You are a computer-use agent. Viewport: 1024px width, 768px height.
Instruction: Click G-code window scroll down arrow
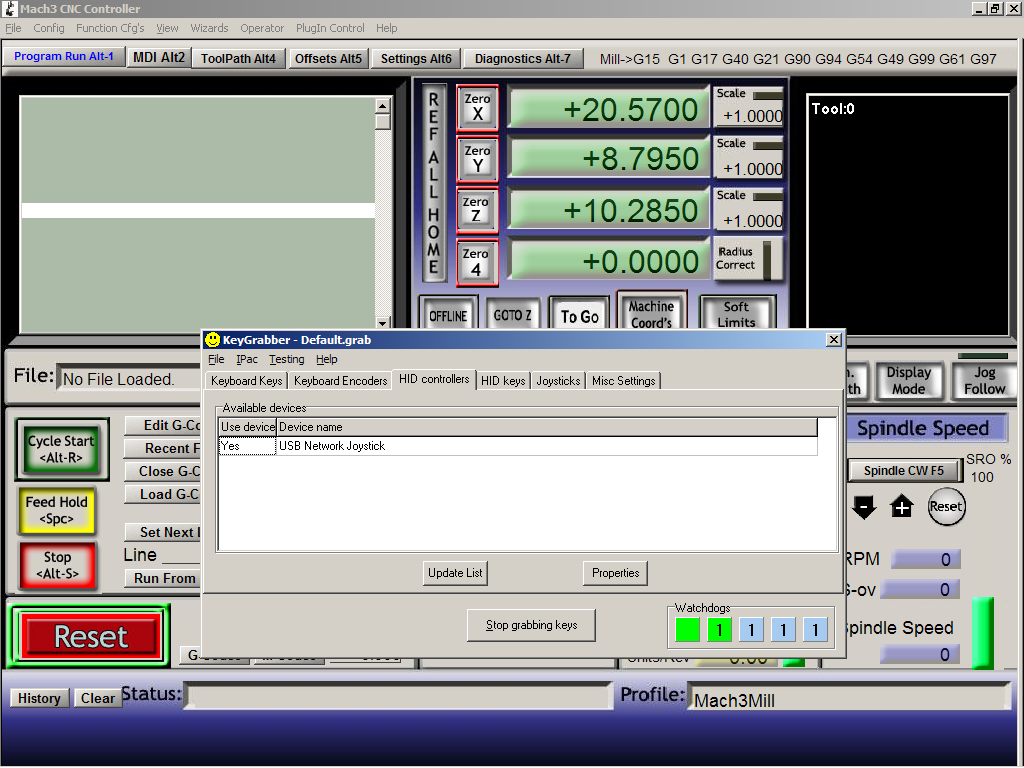383,323
